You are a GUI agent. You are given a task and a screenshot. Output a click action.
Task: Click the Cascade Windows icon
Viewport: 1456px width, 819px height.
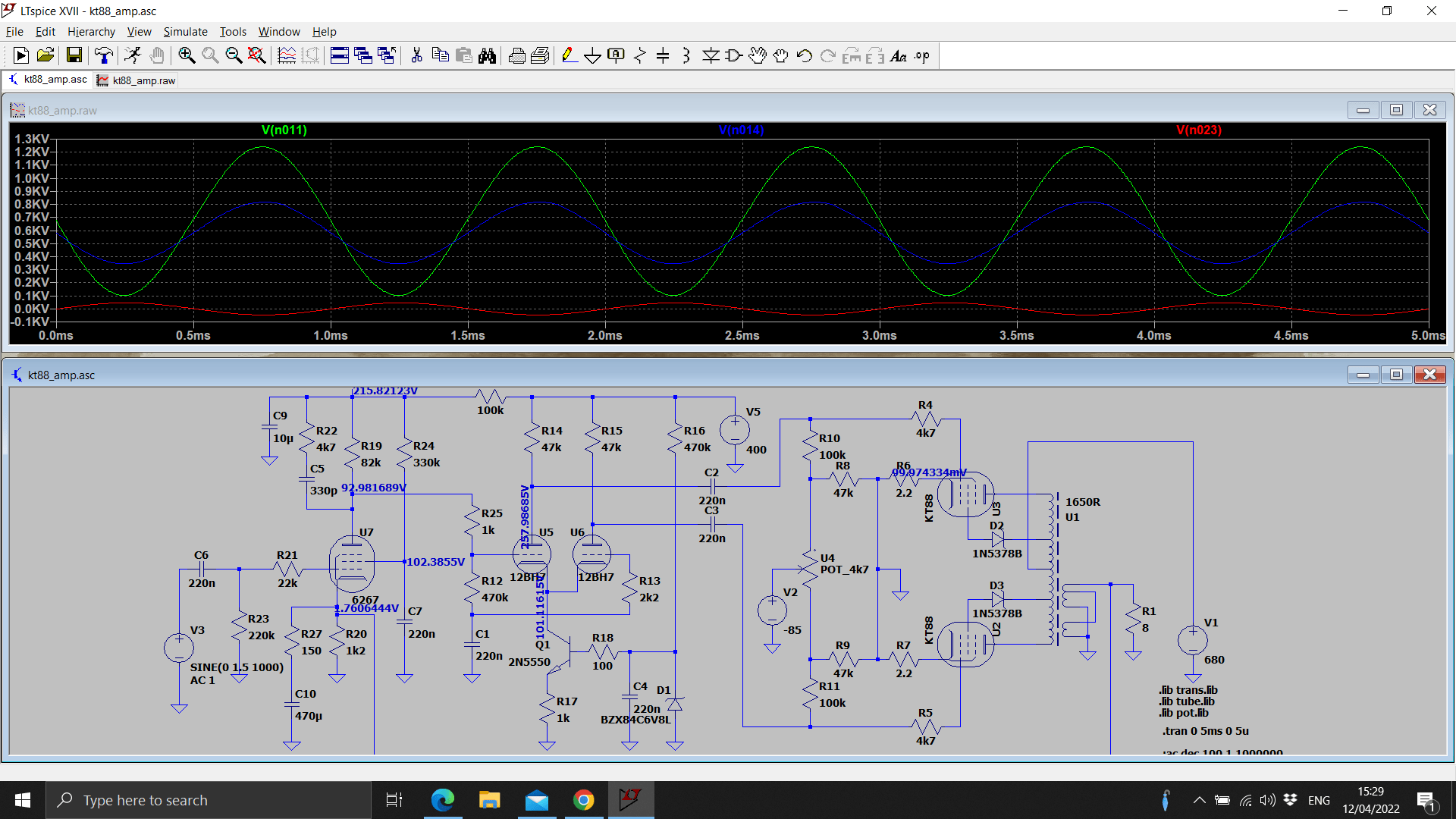(363, 55)
